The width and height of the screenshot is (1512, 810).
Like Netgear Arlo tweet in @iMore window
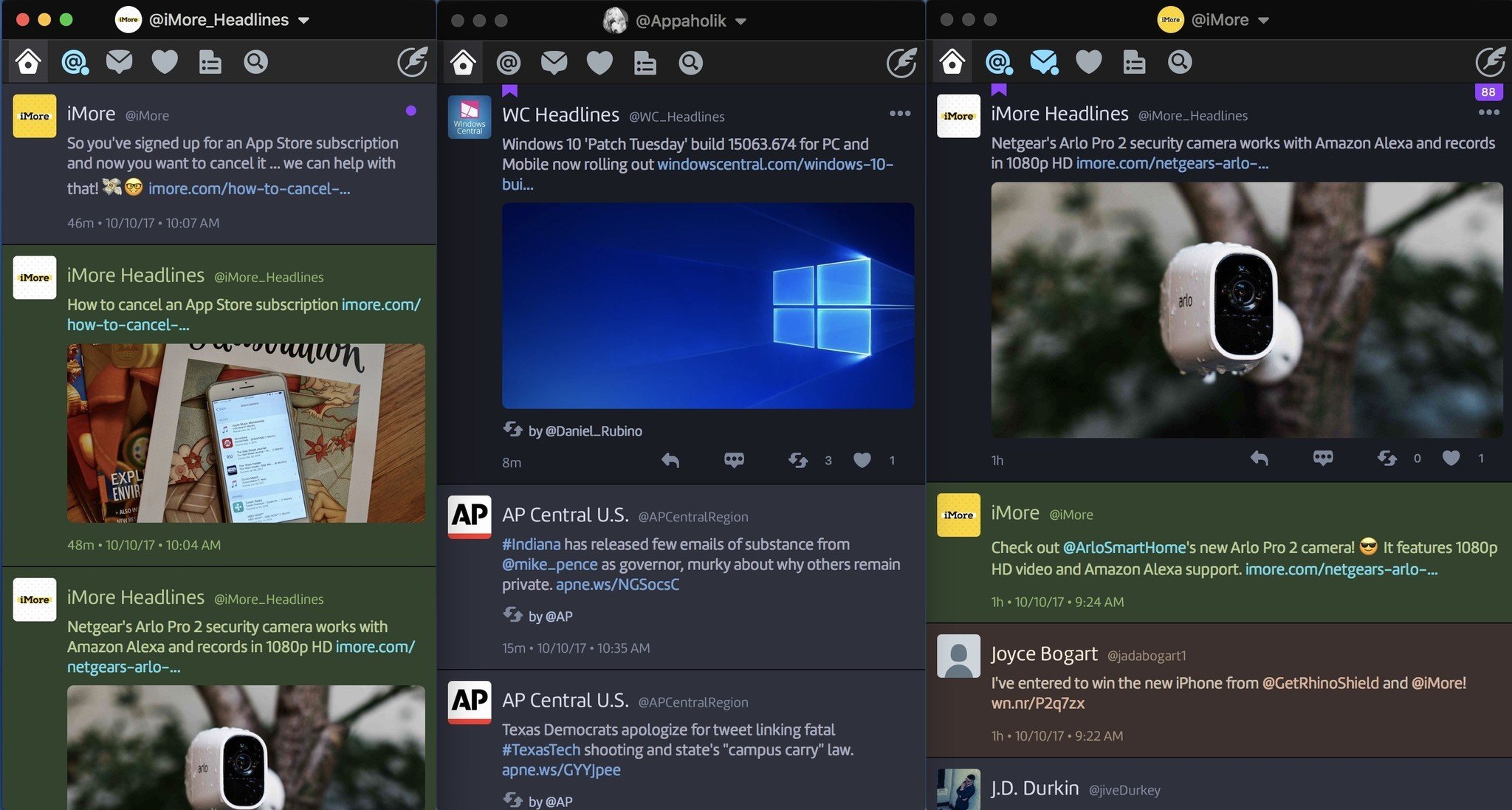click(1451, 459)
